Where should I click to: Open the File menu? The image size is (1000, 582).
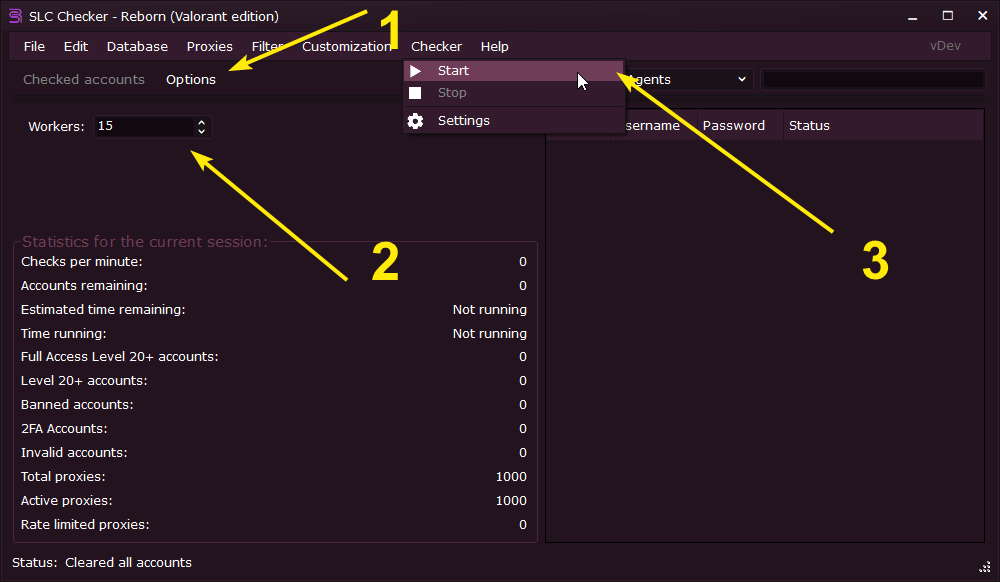pyautogui.click(x=34, y=47)
